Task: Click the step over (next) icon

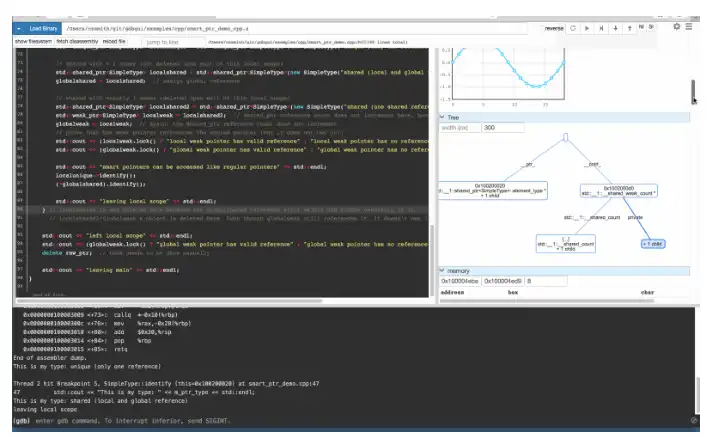Action: tap(601, 28)
